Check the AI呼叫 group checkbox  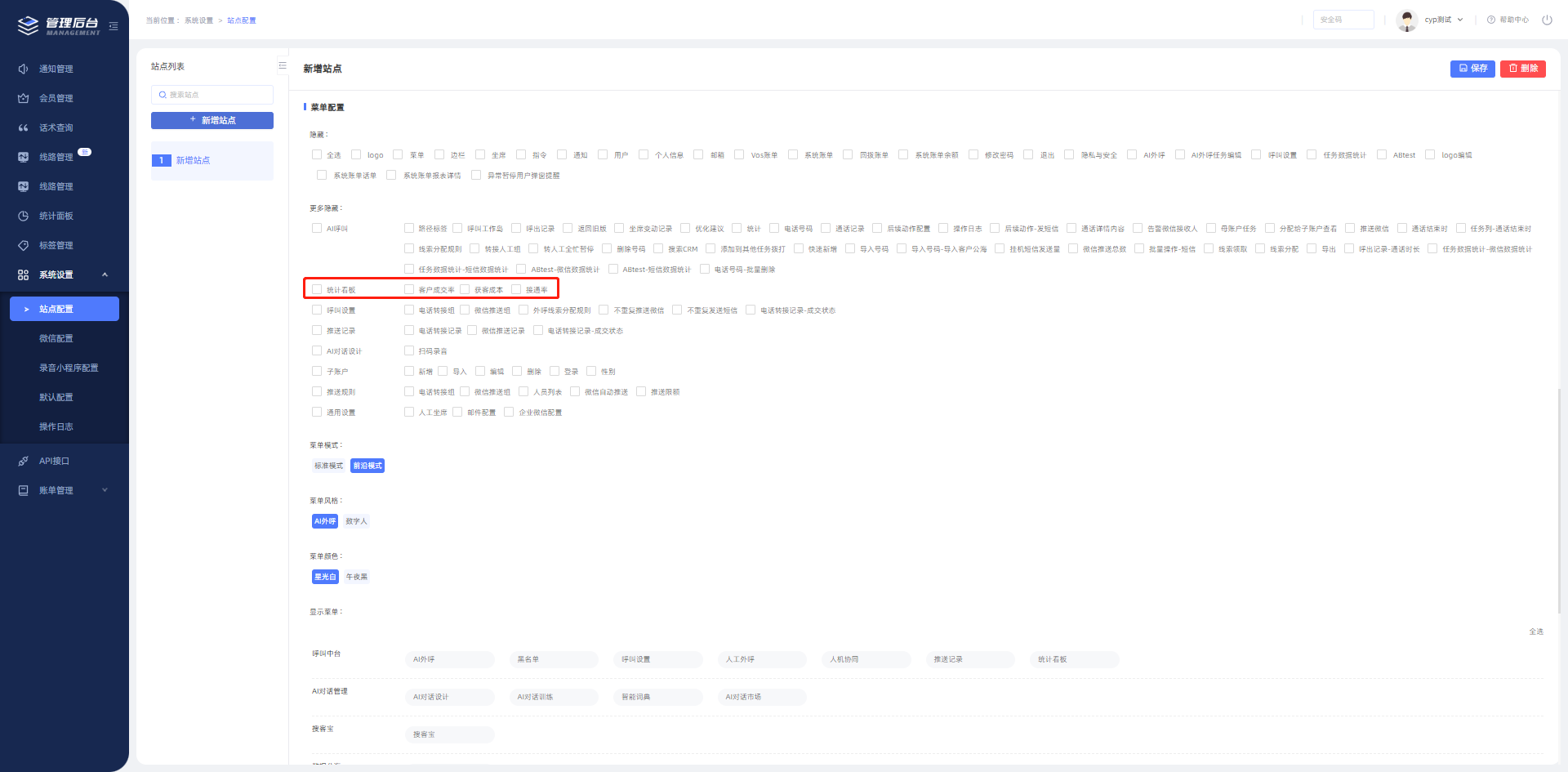[x=317, y=228]
